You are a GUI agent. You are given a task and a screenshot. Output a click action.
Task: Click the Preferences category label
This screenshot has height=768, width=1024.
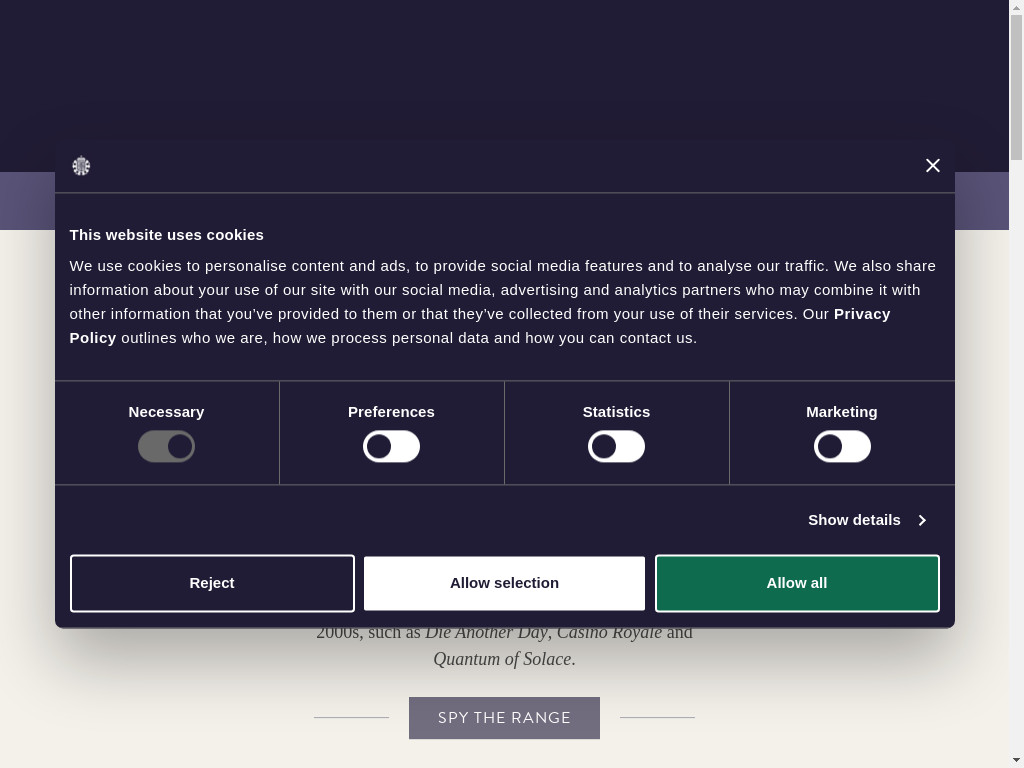click(391, 412)
